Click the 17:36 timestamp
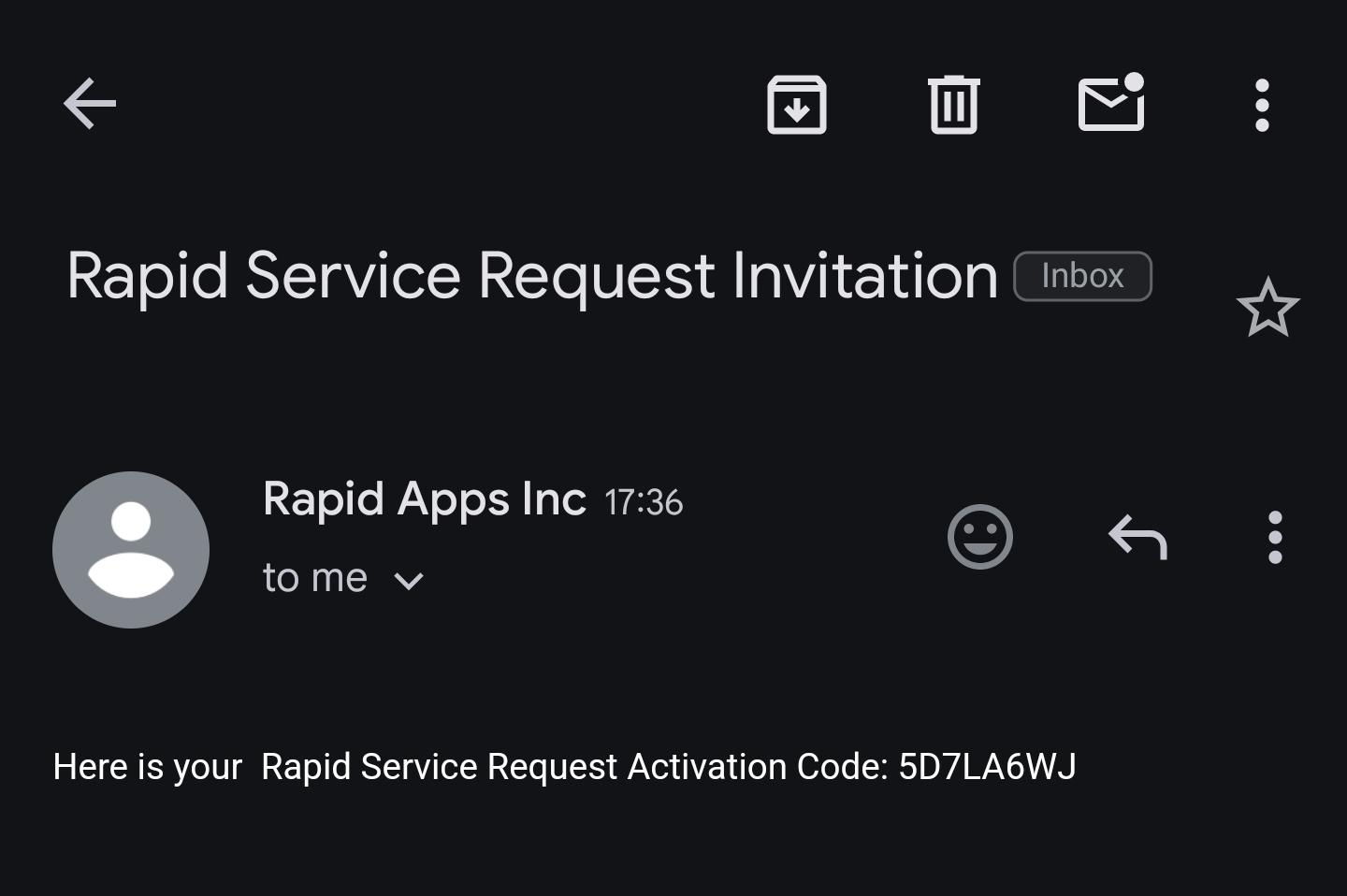Image resolution: width=1347 pixels, height=896 pixels. (x=644, y=503)
